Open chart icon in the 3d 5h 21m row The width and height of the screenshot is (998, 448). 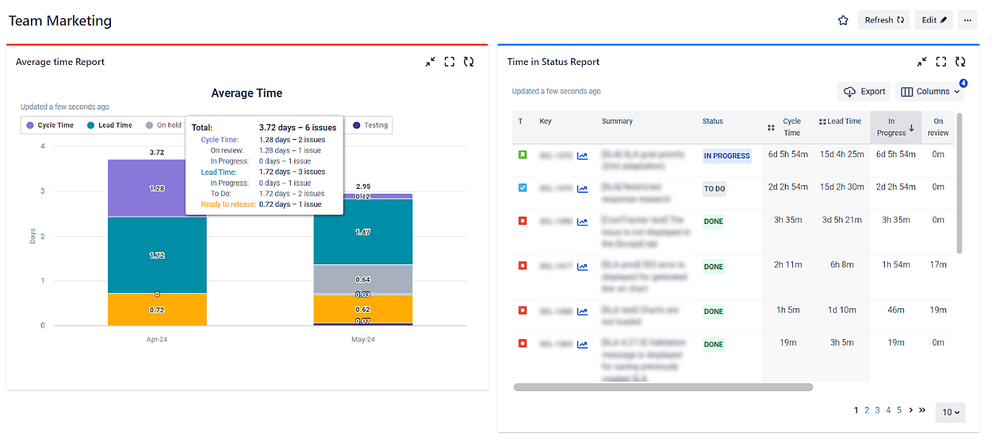tap(582, 221)
